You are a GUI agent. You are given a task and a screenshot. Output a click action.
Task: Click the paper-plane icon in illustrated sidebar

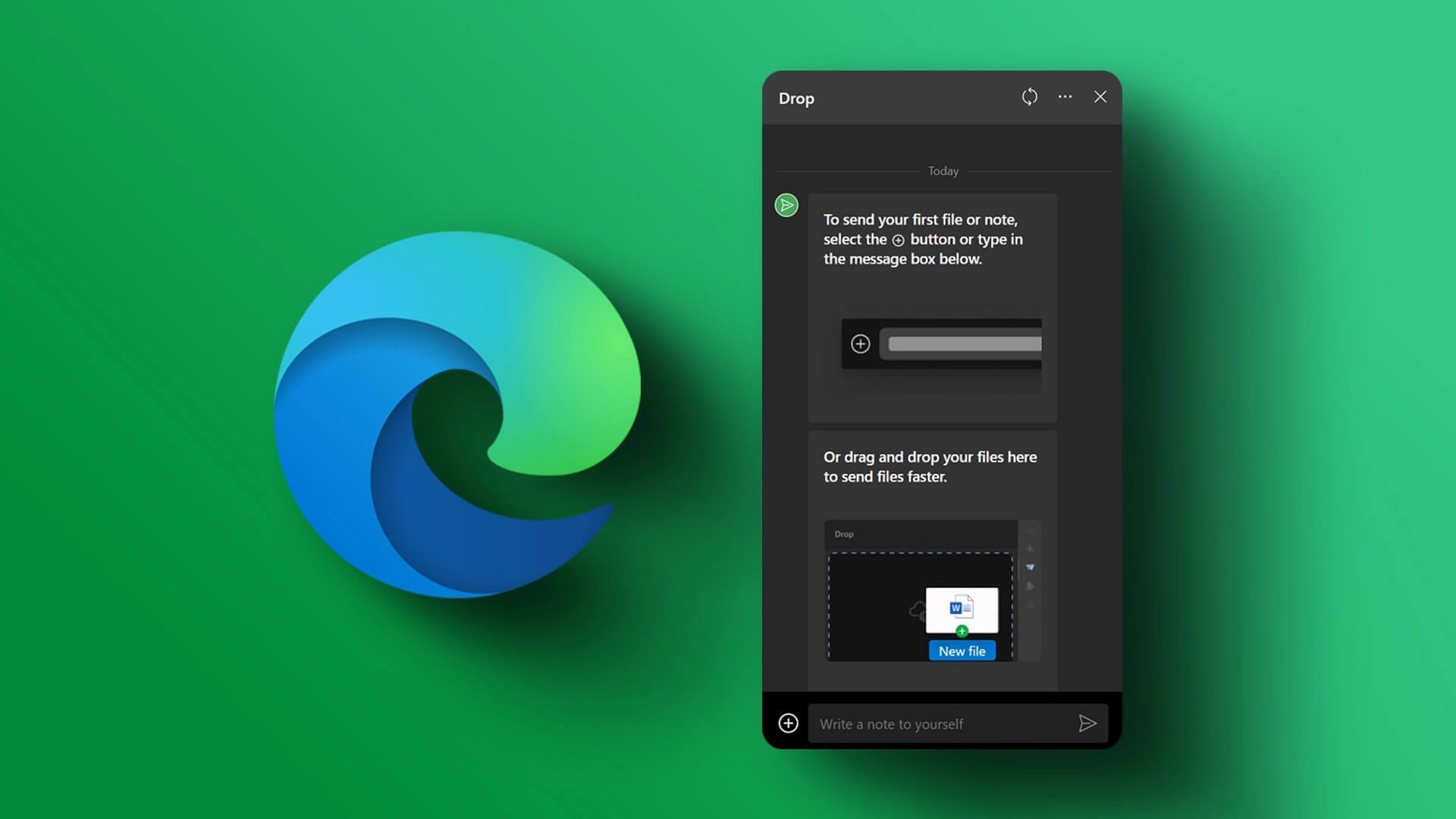tap(1030, 567)
